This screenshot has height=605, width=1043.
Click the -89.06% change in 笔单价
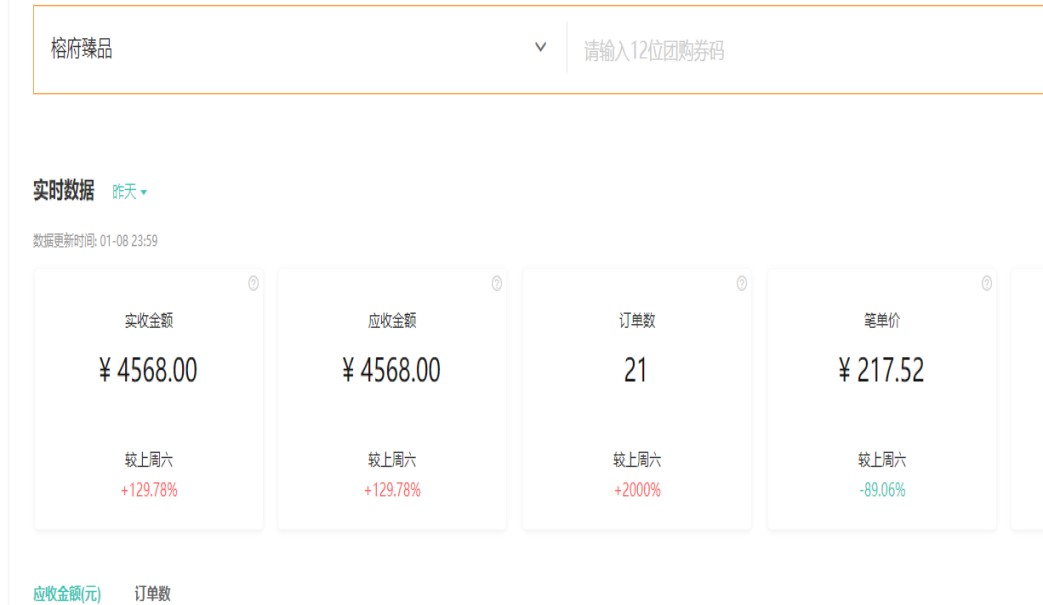tap(882, 490)
